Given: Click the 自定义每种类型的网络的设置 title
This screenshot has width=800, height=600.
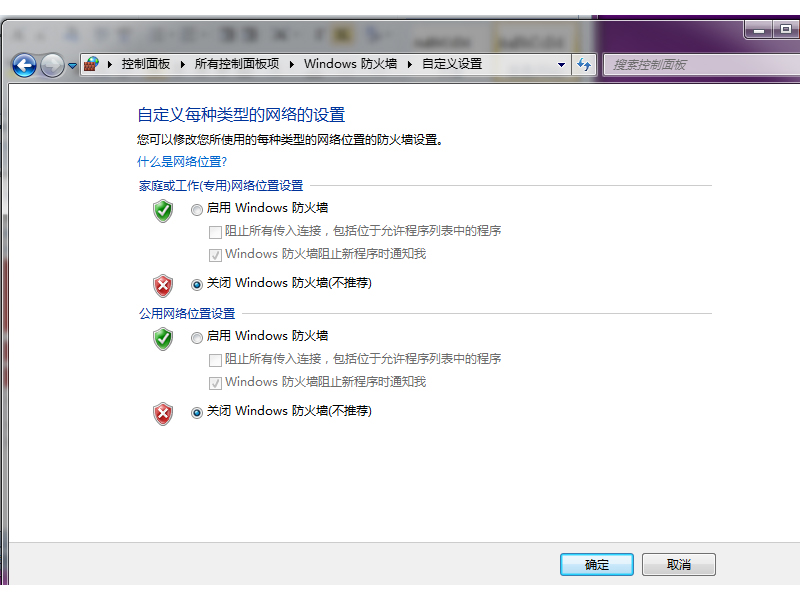Looking at the screenshot, I should click(241, 115).
